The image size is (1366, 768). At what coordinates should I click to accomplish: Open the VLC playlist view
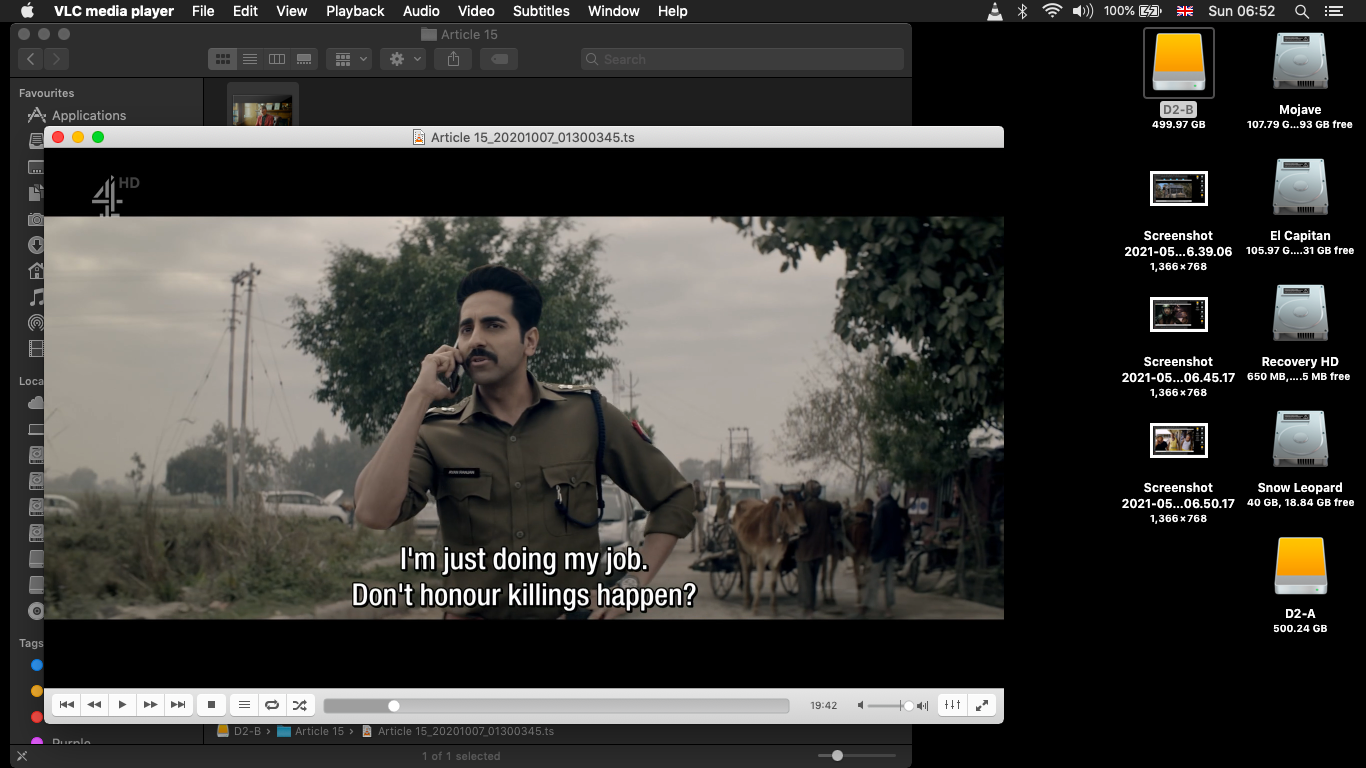244,705
